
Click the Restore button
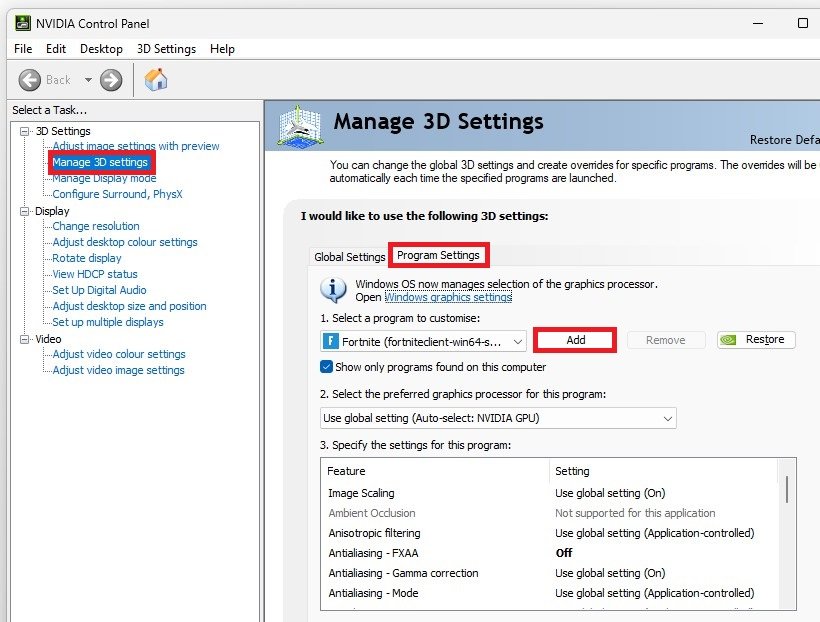pos(756,340)
